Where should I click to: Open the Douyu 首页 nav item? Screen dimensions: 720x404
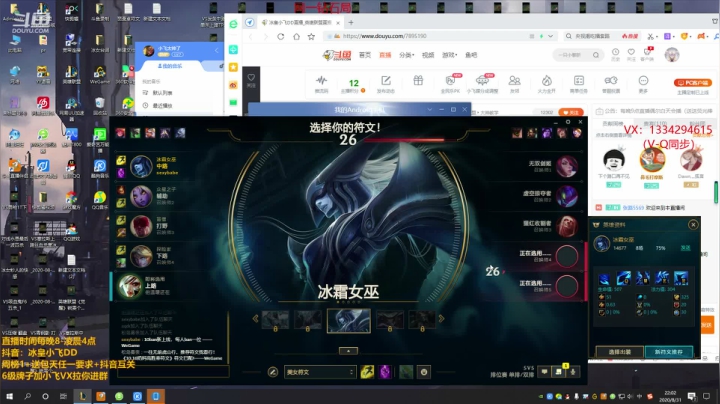[x=365, y=55]
